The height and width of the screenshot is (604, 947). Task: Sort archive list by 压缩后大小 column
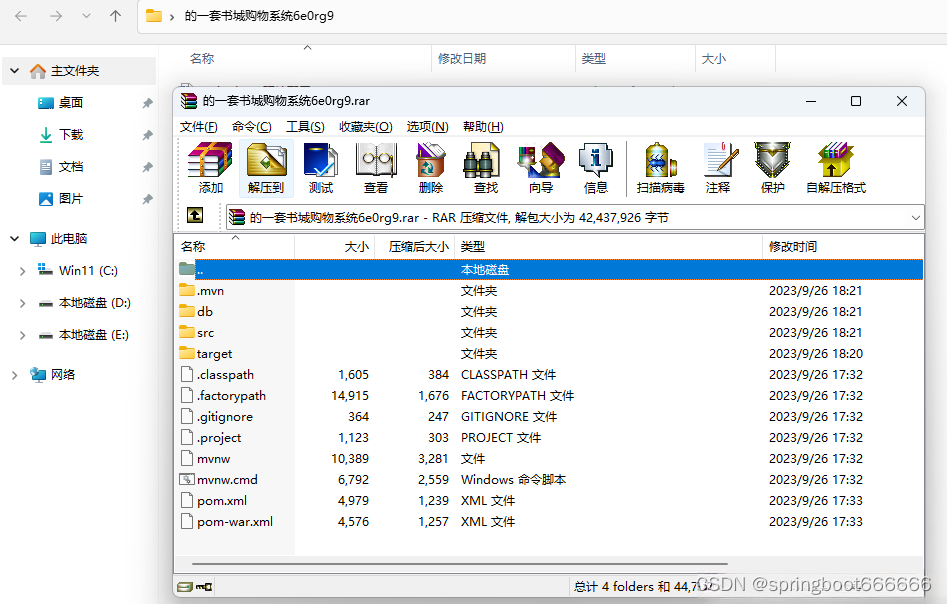(414, 246)
